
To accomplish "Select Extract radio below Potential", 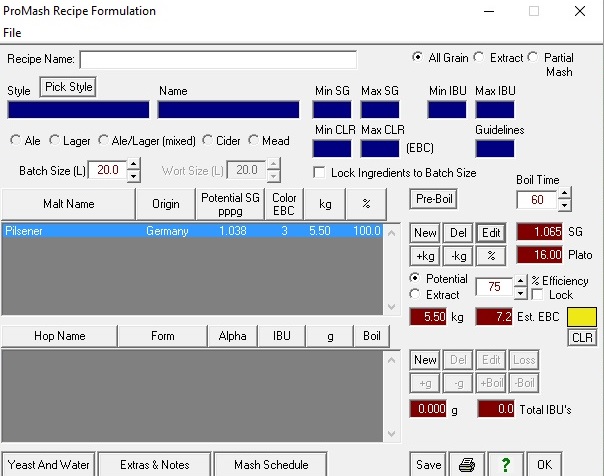I will point(415,294).
